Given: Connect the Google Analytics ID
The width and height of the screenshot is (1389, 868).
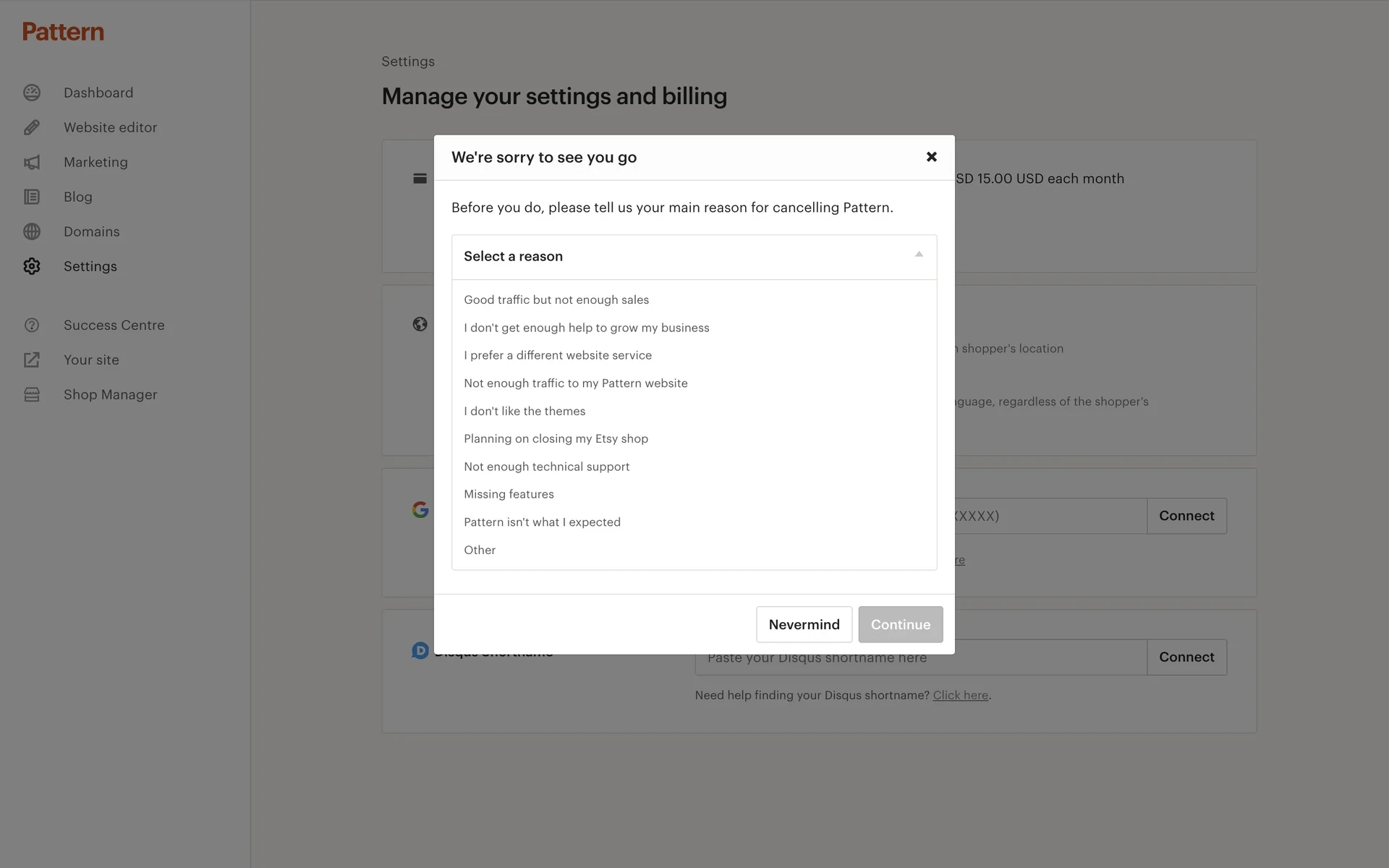Looking at the screenshot, I should 1186,516.
